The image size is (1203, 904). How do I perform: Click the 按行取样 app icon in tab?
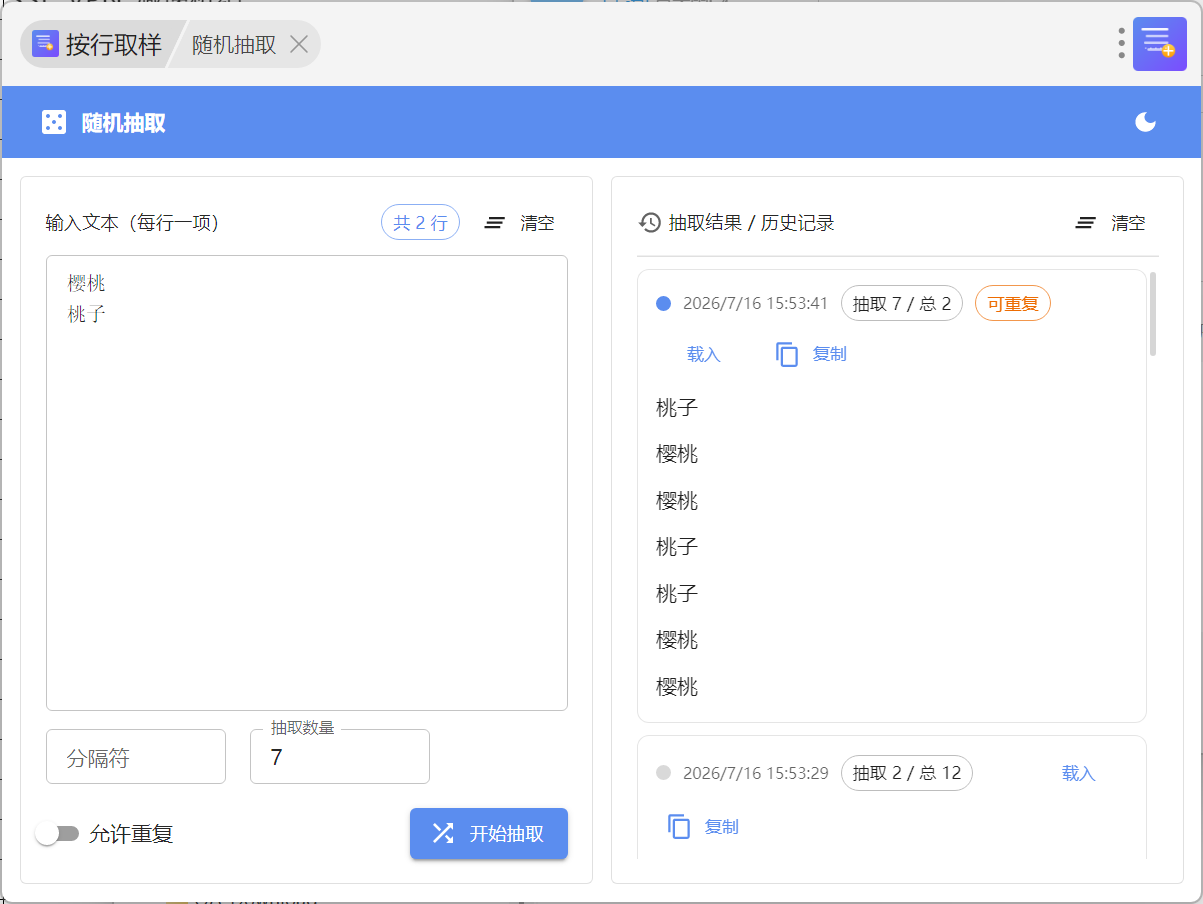(45, 44)
